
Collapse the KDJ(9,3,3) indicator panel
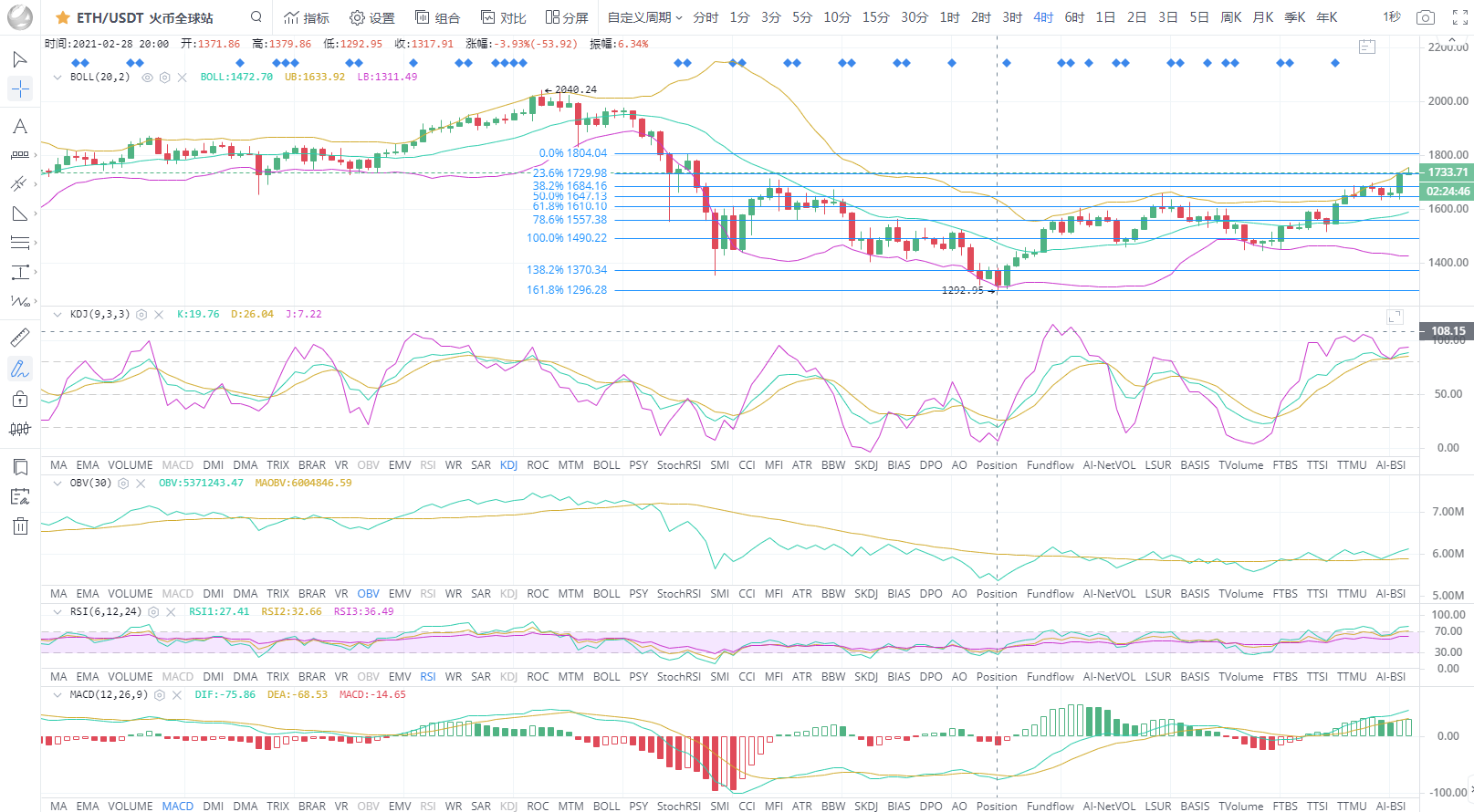(57, 314)
